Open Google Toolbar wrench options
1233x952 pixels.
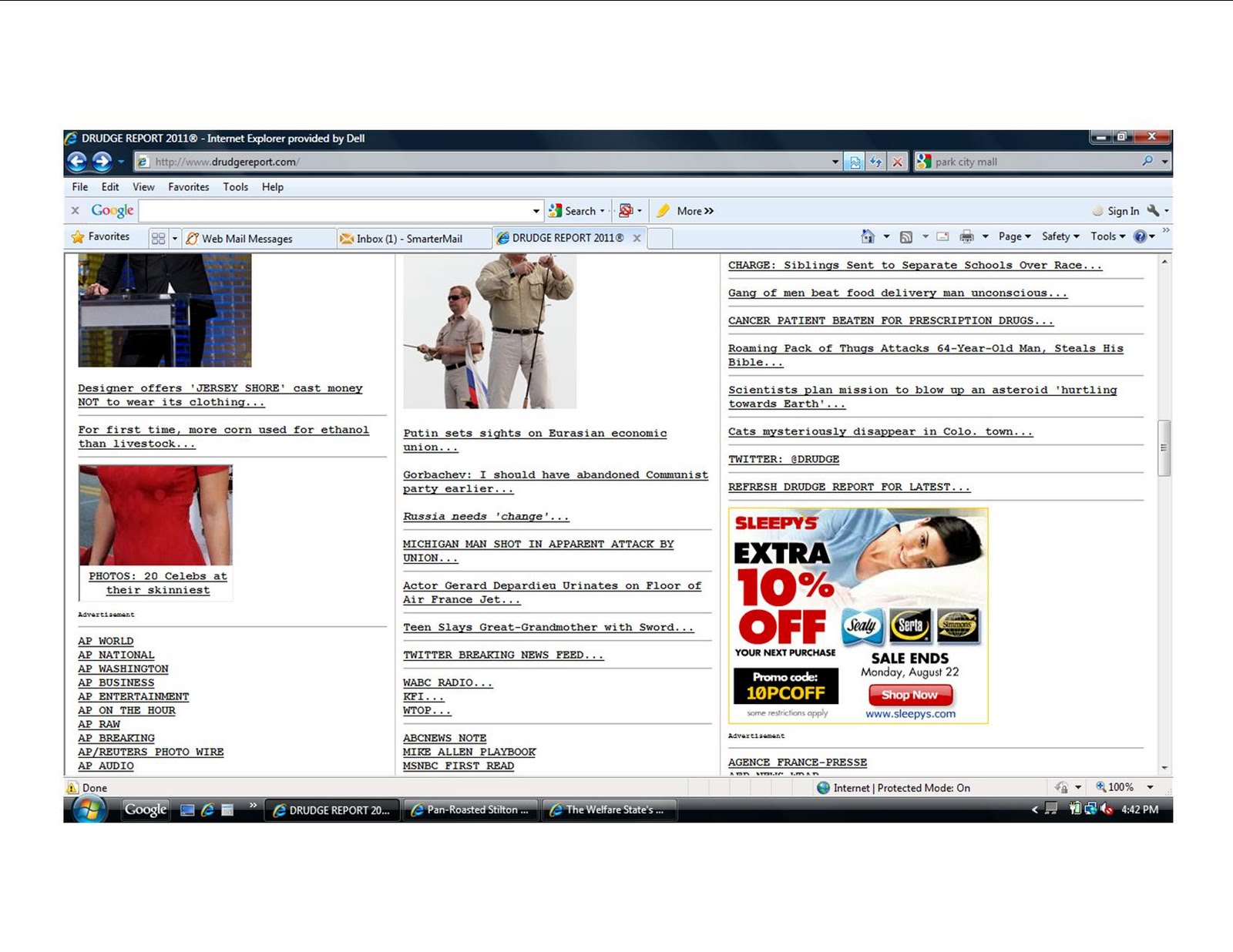(x=1153, y=210)
